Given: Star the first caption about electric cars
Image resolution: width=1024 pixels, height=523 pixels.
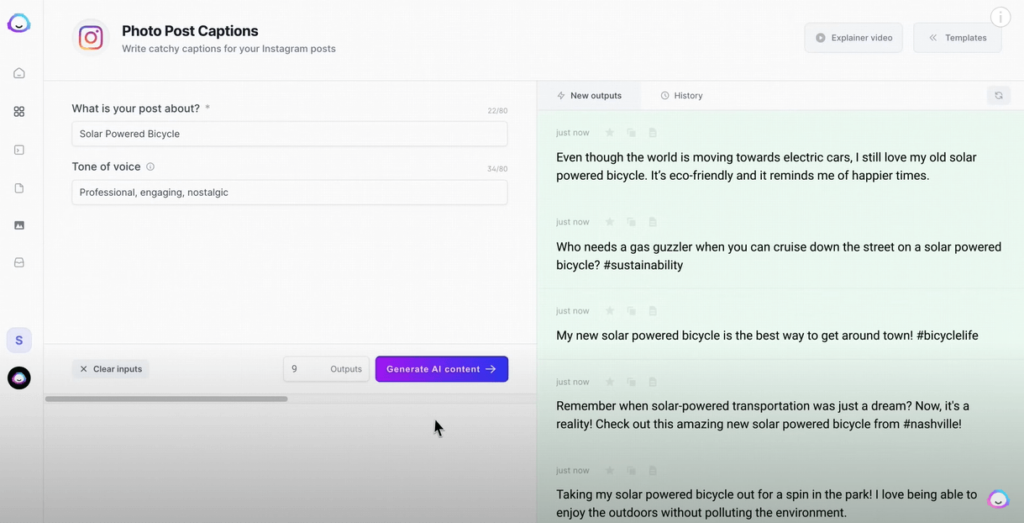Looking at the screenshot, I should pyautogui.click(x=609, y=133).
